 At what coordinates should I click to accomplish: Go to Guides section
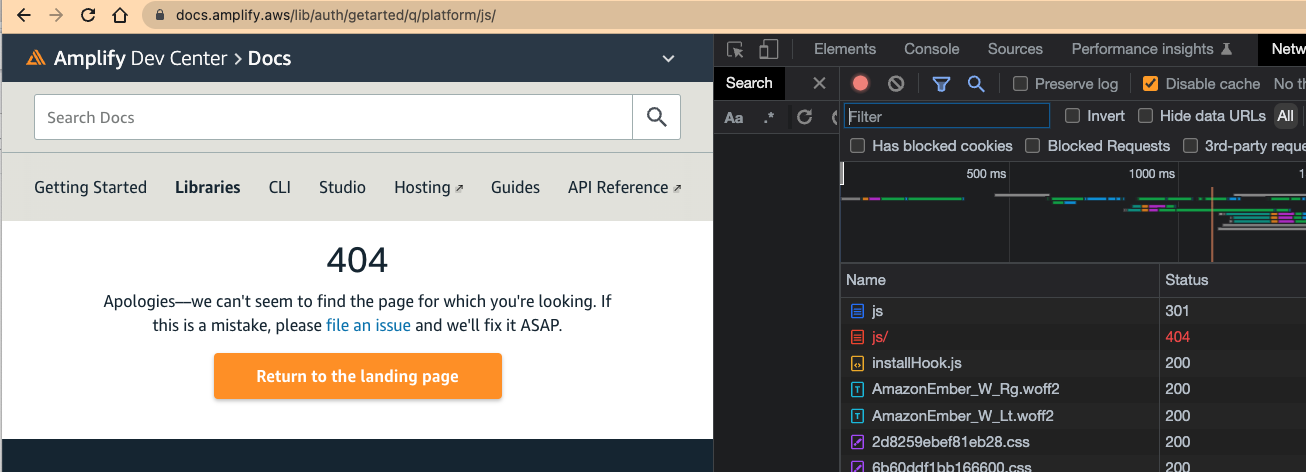point(515,187)
